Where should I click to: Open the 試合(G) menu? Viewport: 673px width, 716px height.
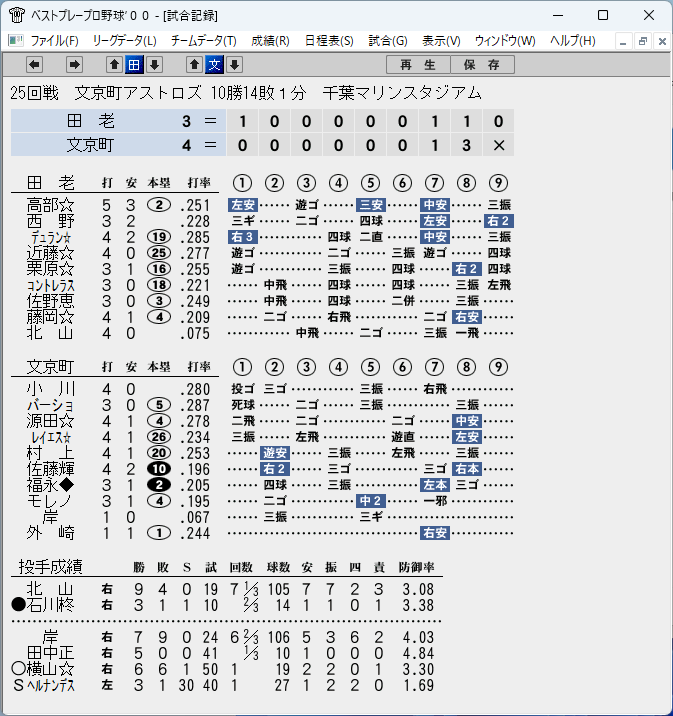[388, 41]
